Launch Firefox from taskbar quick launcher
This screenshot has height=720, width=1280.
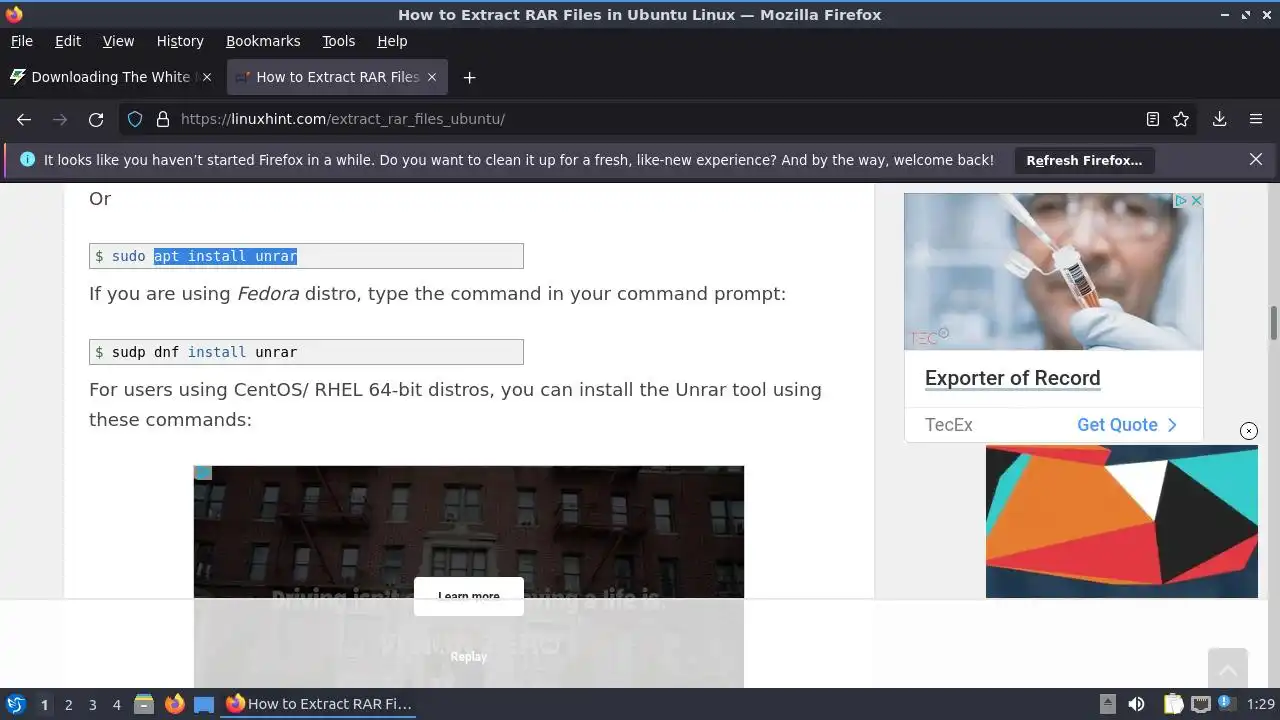pos(174,704)
